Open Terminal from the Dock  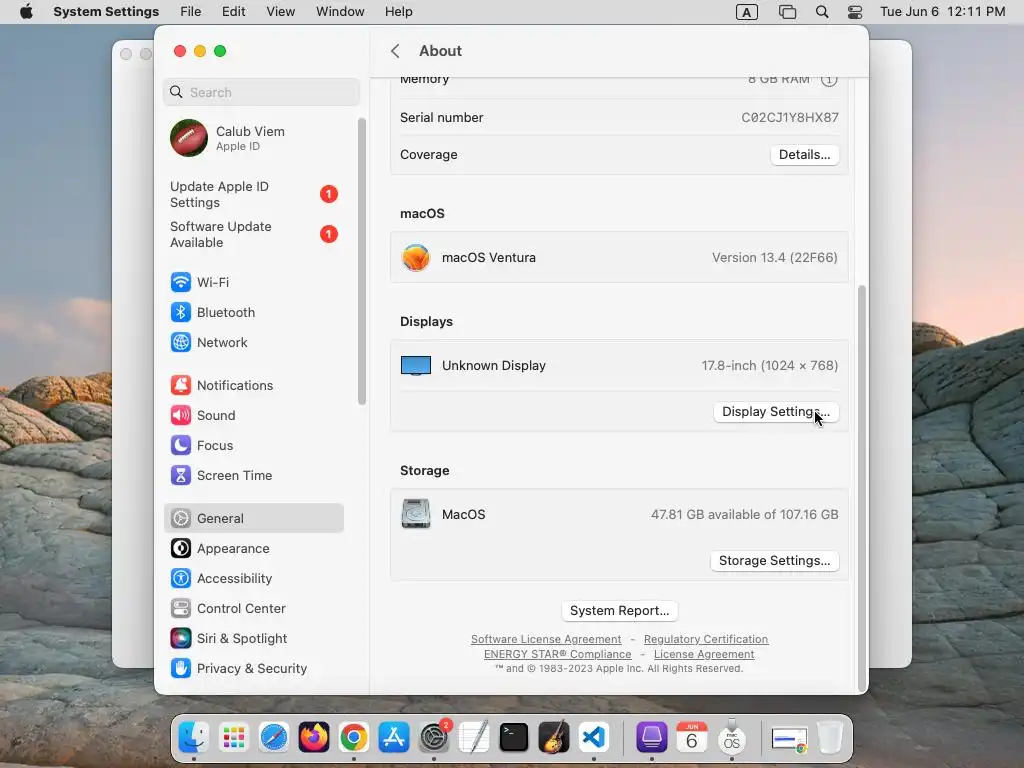pyautogui.click(x=514, y=738)
